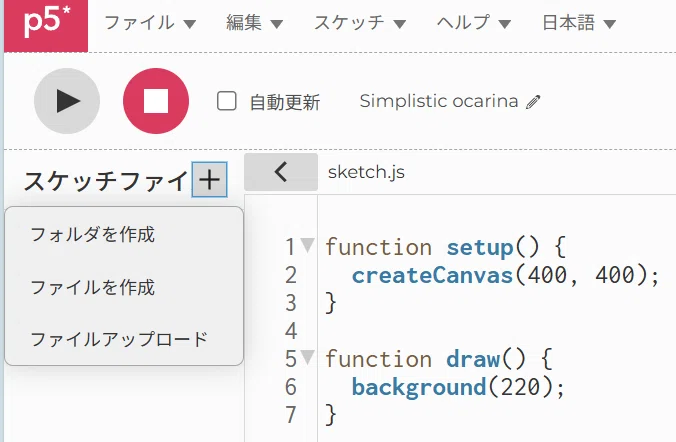Expand the スケッチ dropdown menu
676x442 pixels.
[x=360, y=23]
